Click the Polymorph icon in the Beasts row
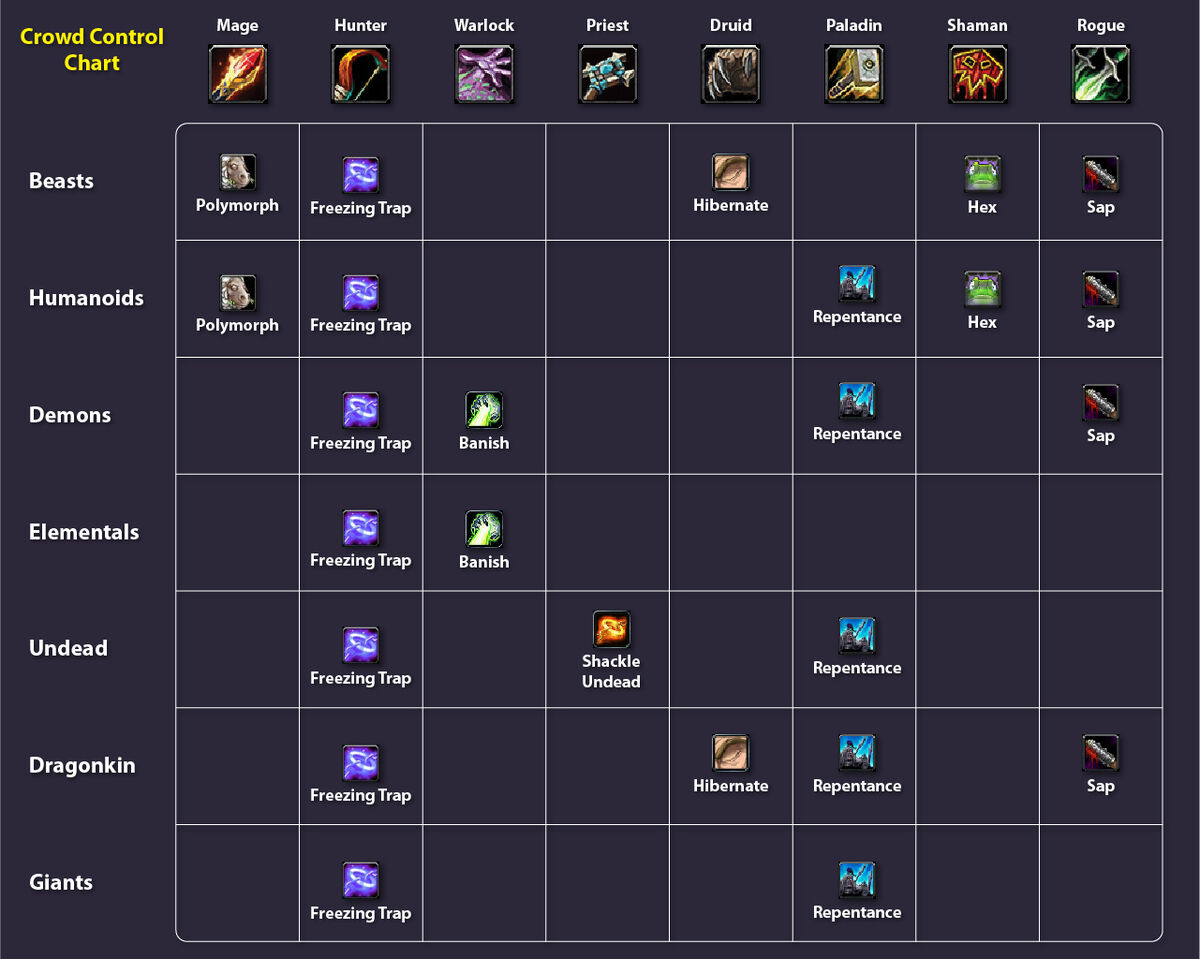This screenshot has height=959, width=1200. tap(237, 172)
